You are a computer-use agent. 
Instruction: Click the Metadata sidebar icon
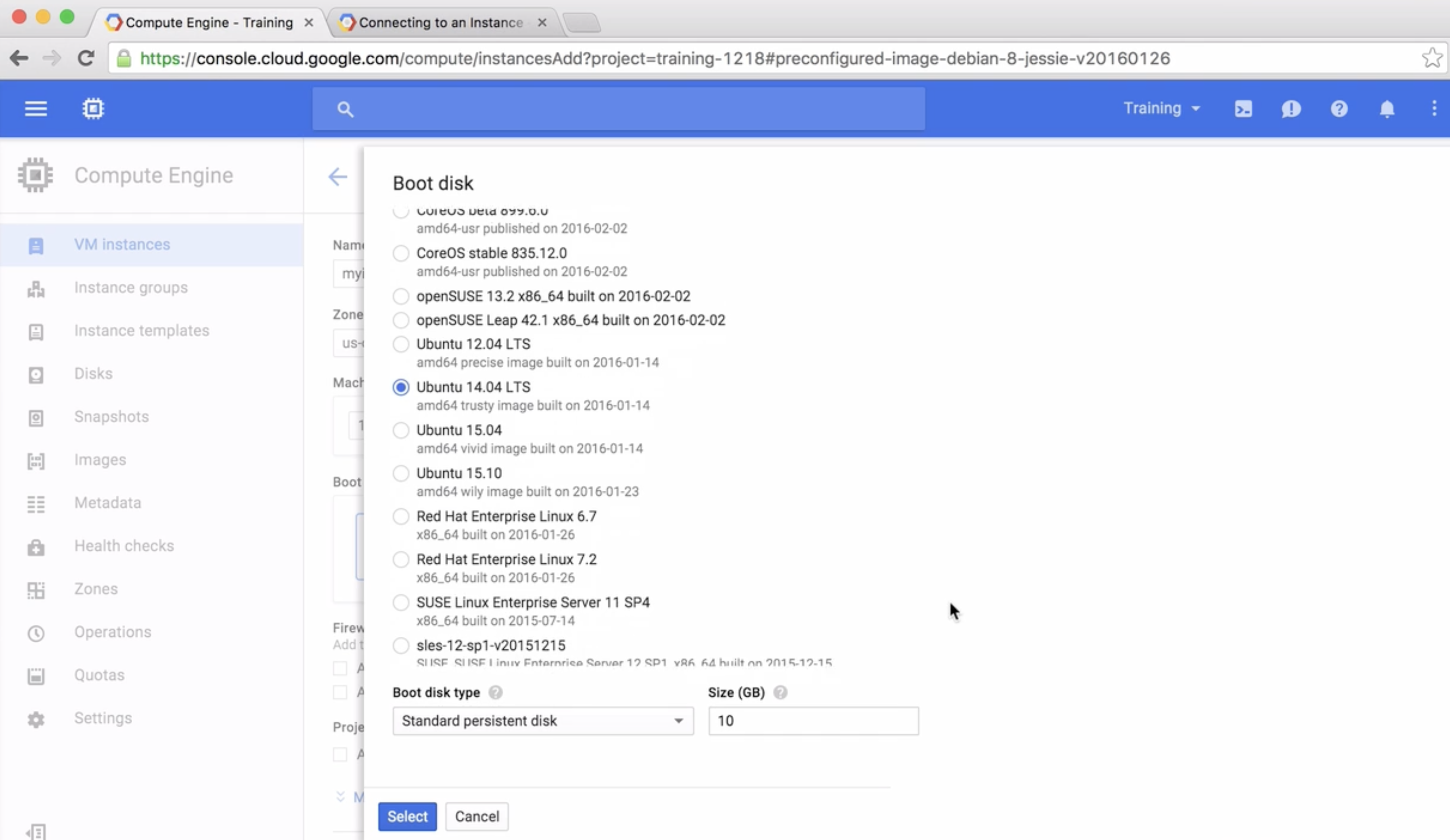[x=36, y=504]
